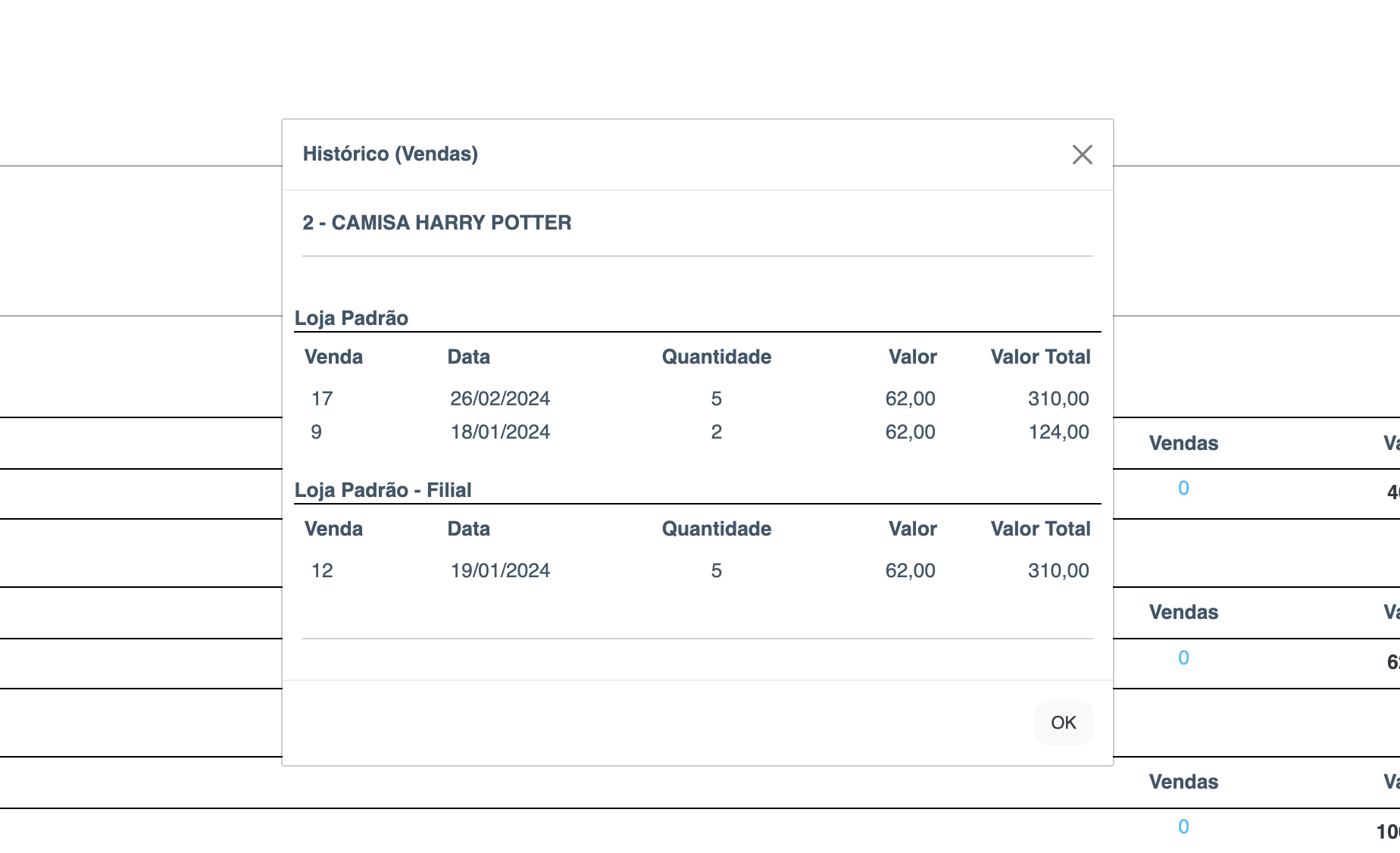The height and width of the screenshot is (853, 1400).
Task: Open the topmost Vendas 0 link
Action: coord(1183,489)
